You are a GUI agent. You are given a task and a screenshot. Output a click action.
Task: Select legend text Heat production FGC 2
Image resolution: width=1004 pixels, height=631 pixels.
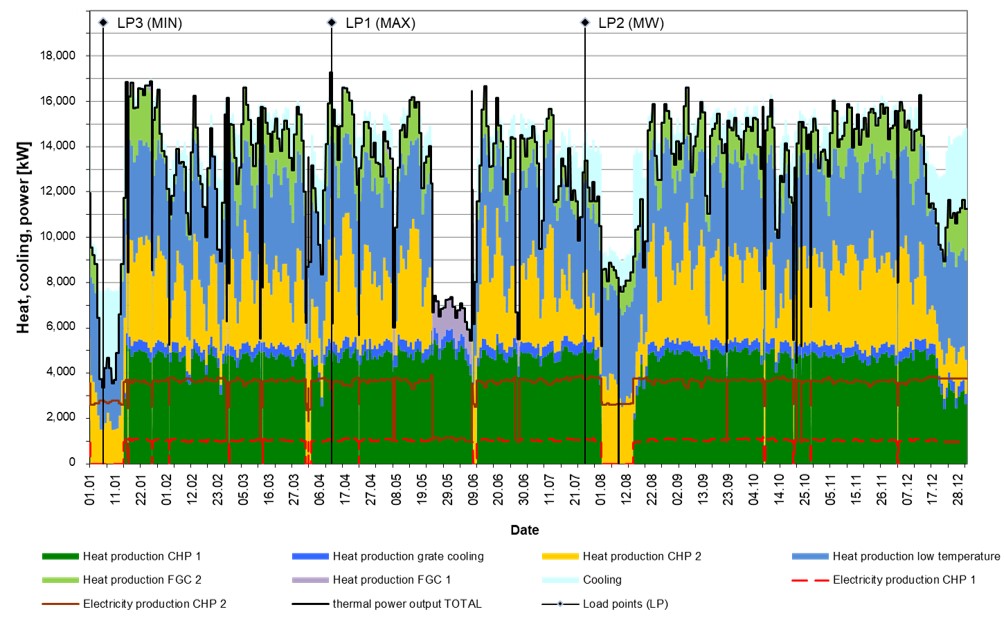coord(142,580)
